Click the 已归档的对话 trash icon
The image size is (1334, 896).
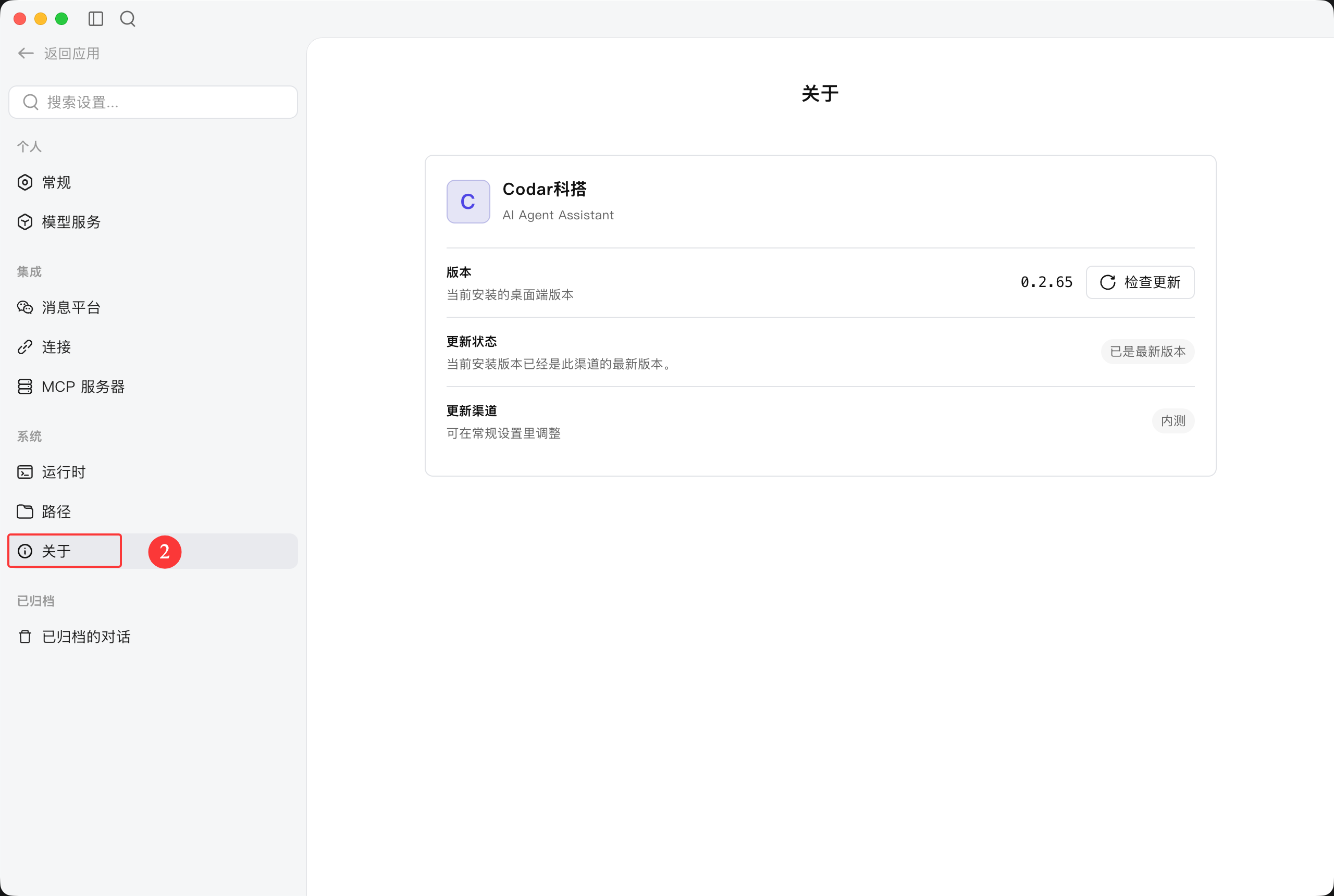pyautogui.click(x=25, y=637)
